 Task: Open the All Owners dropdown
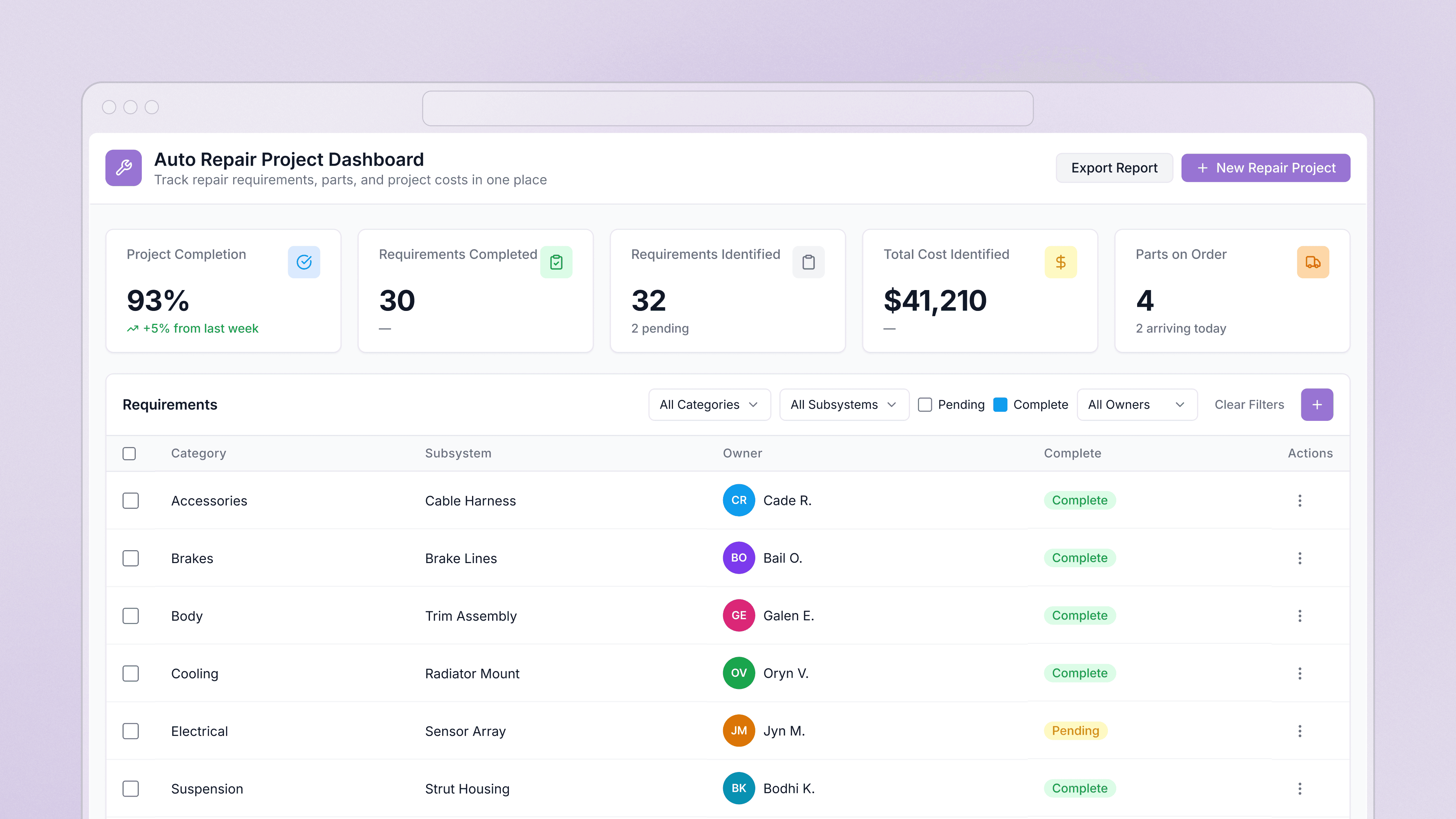point(1137,405)
